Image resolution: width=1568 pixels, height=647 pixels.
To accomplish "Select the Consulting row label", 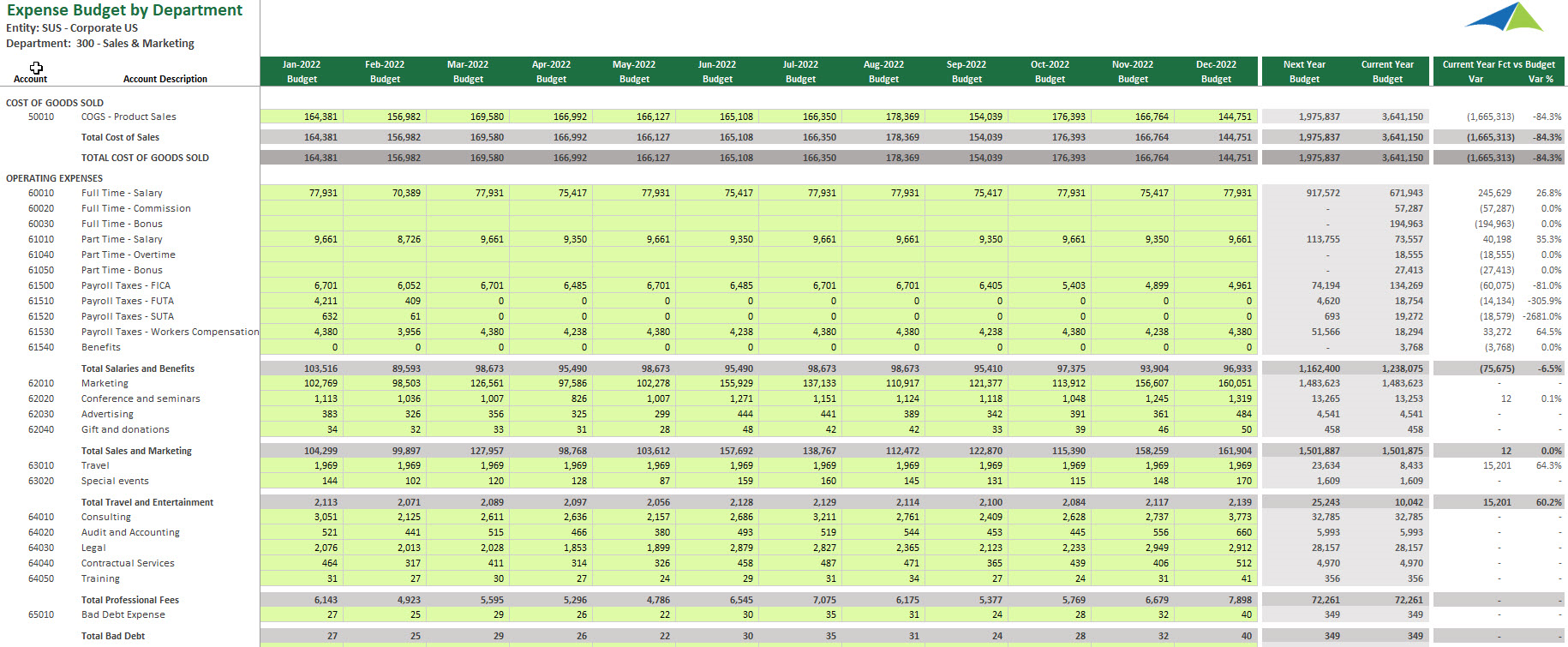I will (106, 517).
